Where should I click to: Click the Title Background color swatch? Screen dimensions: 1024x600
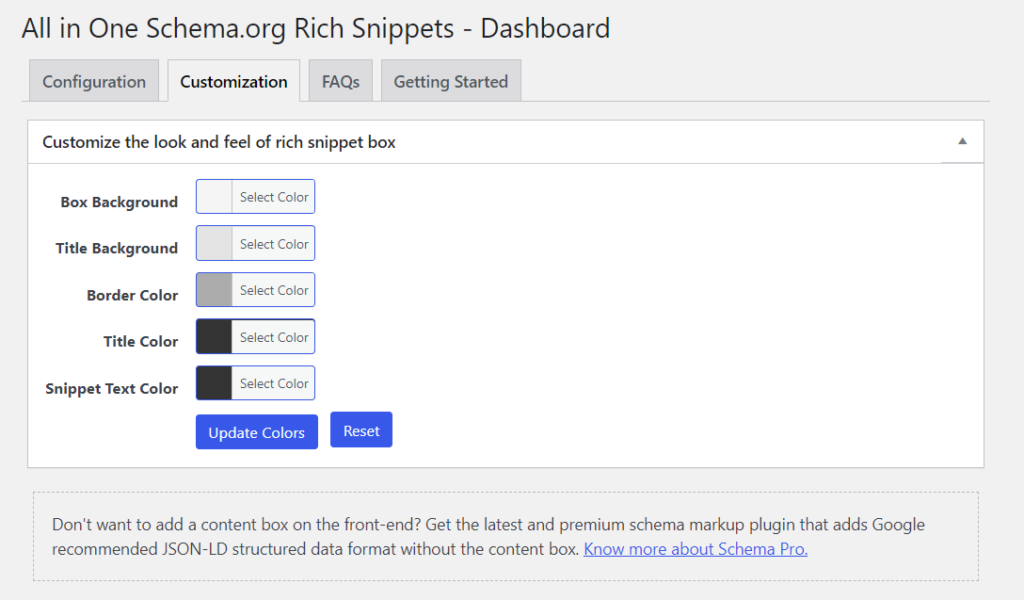[x=214, y=244]
